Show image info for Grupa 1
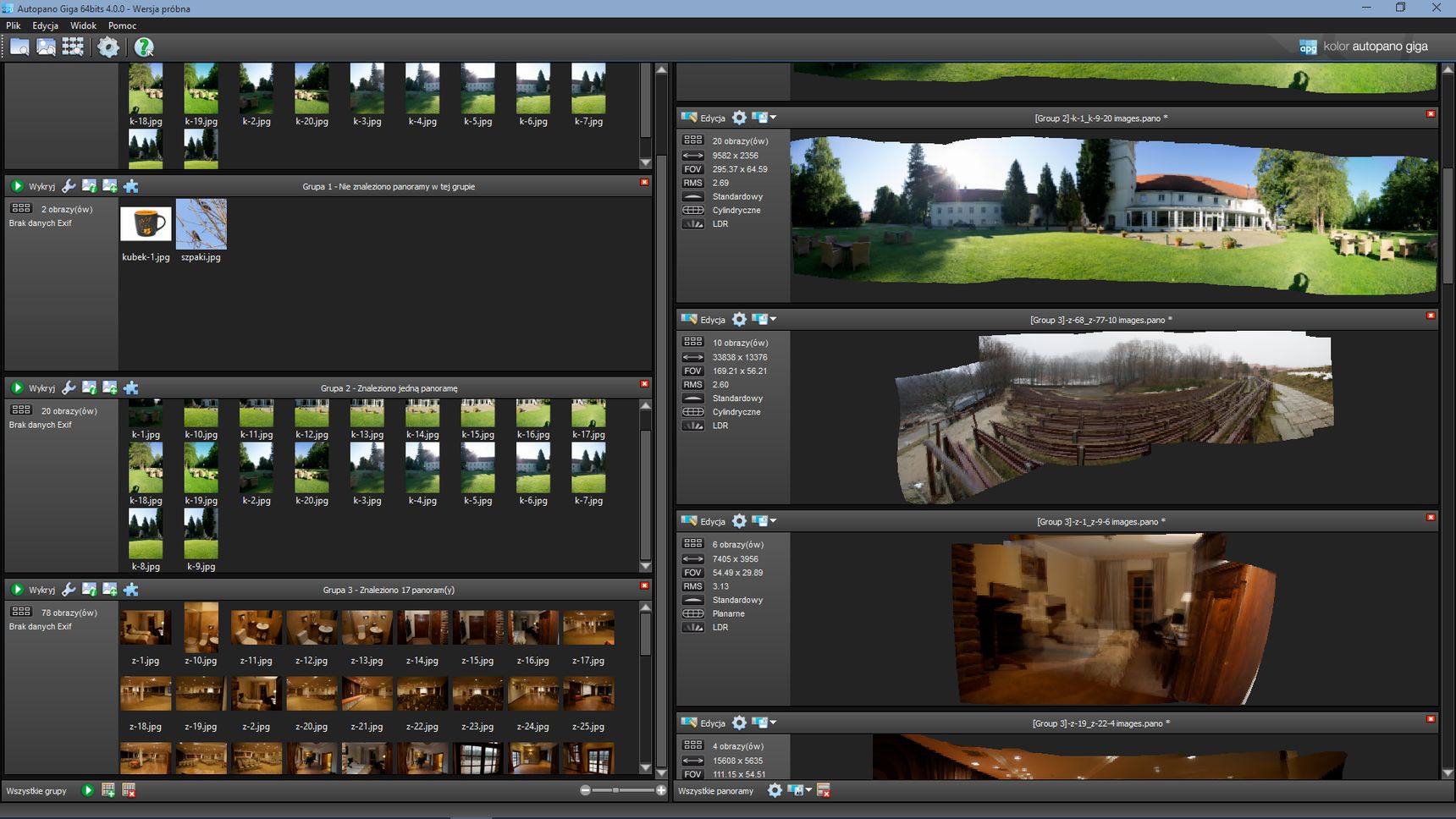 [89, 186]
